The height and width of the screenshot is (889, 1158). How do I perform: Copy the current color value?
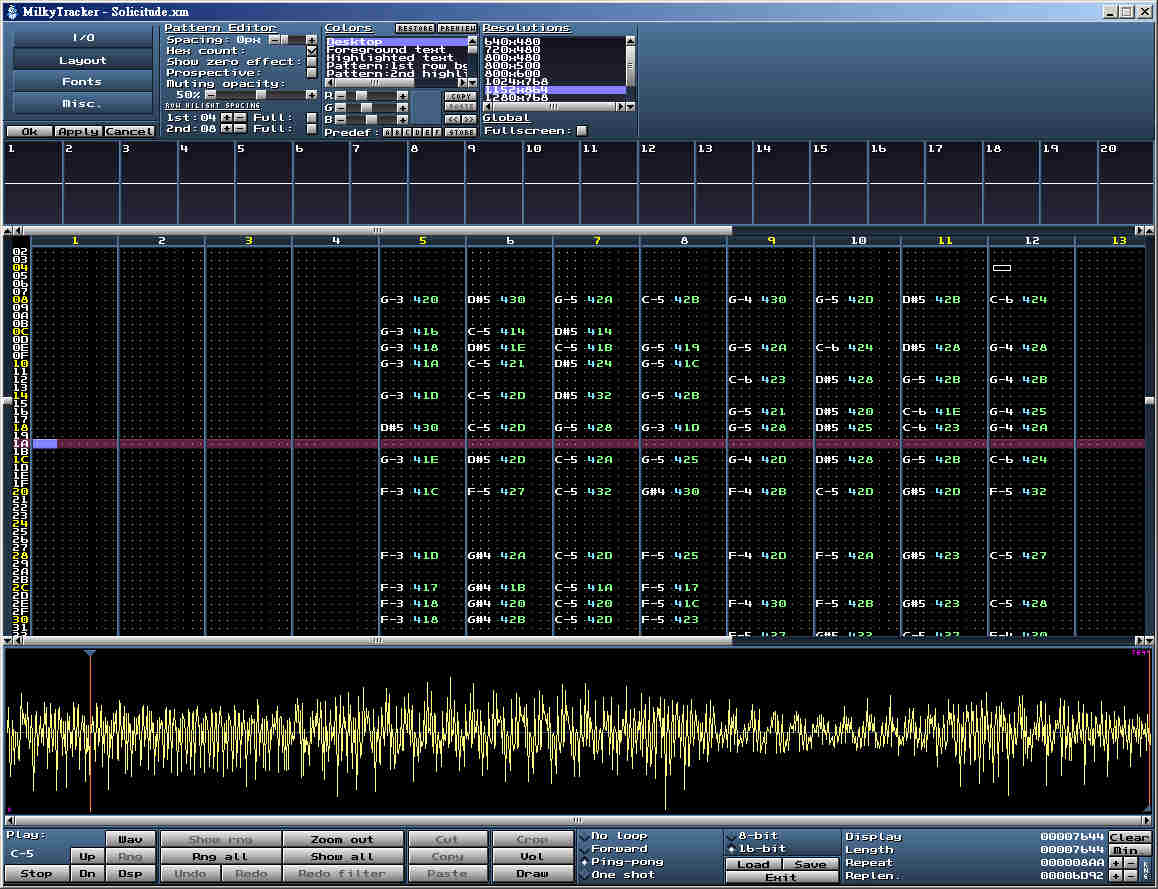[461, 97]
